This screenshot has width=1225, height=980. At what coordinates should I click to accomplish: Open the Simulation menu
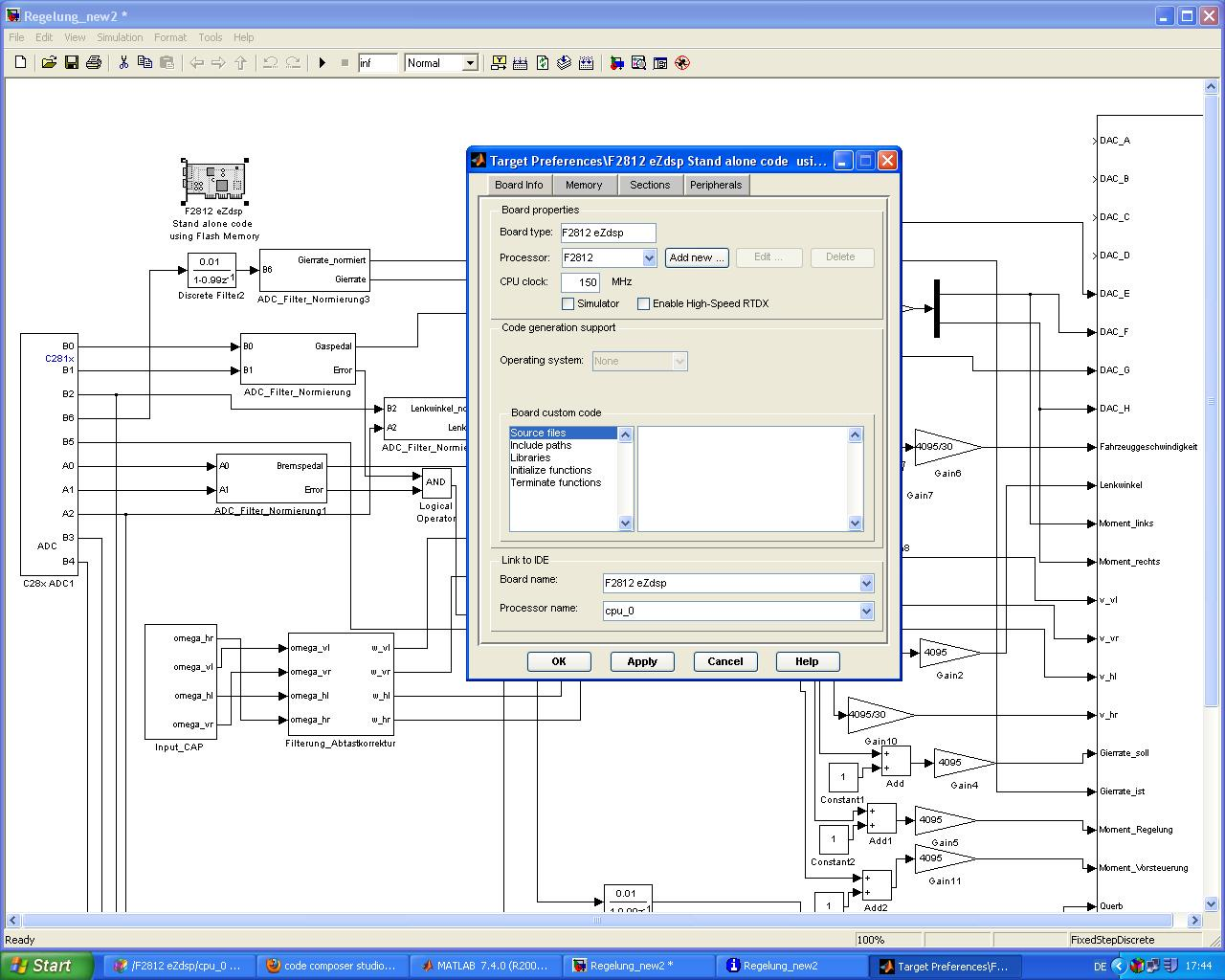tap(120, 37)
